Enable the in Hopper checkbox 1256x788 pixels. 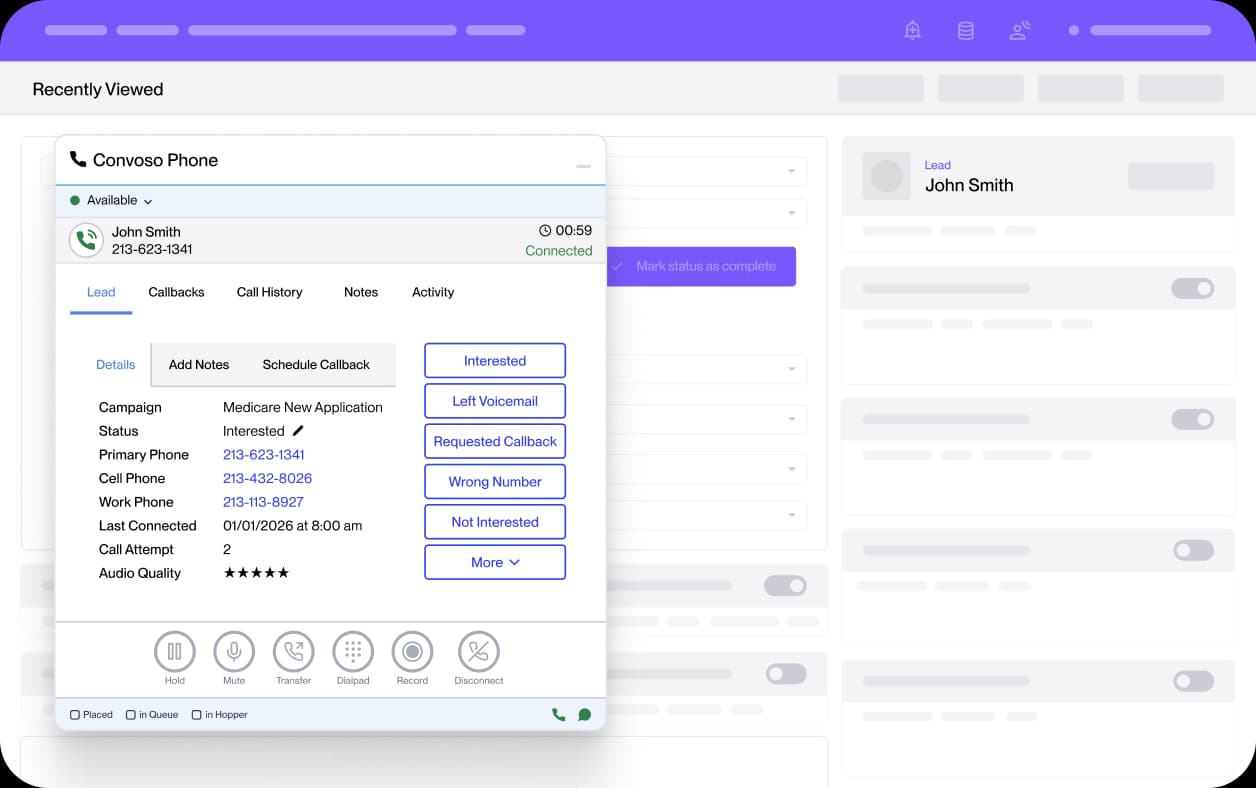197,715
